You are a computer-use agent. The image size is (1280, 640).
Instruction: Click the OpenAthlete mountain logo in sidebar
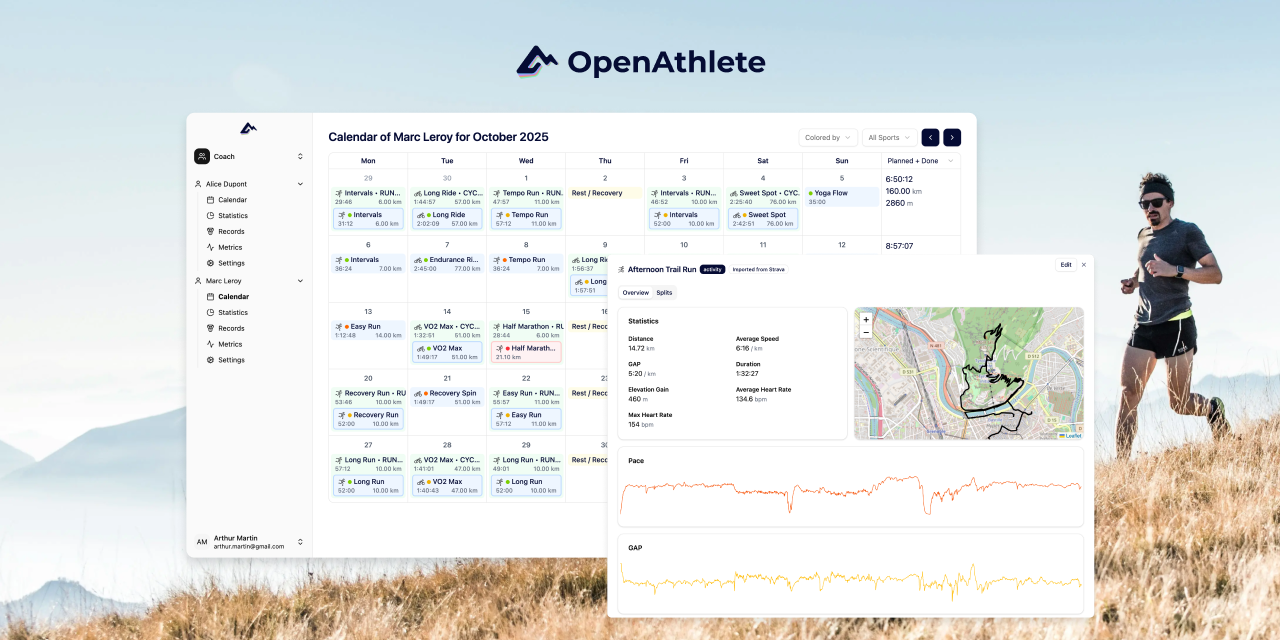tap(248, 127)
